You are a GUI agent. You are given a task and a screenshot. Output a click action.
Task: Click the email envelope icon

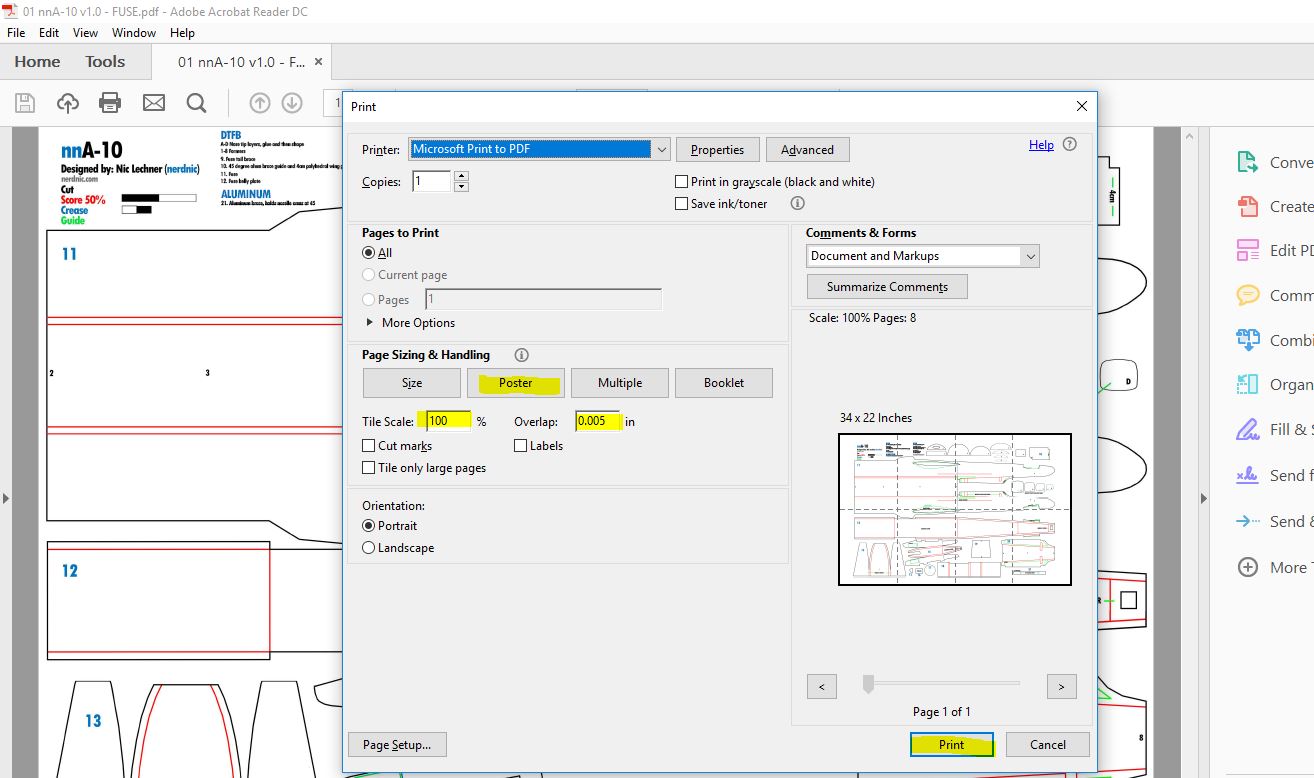[153, 103]
